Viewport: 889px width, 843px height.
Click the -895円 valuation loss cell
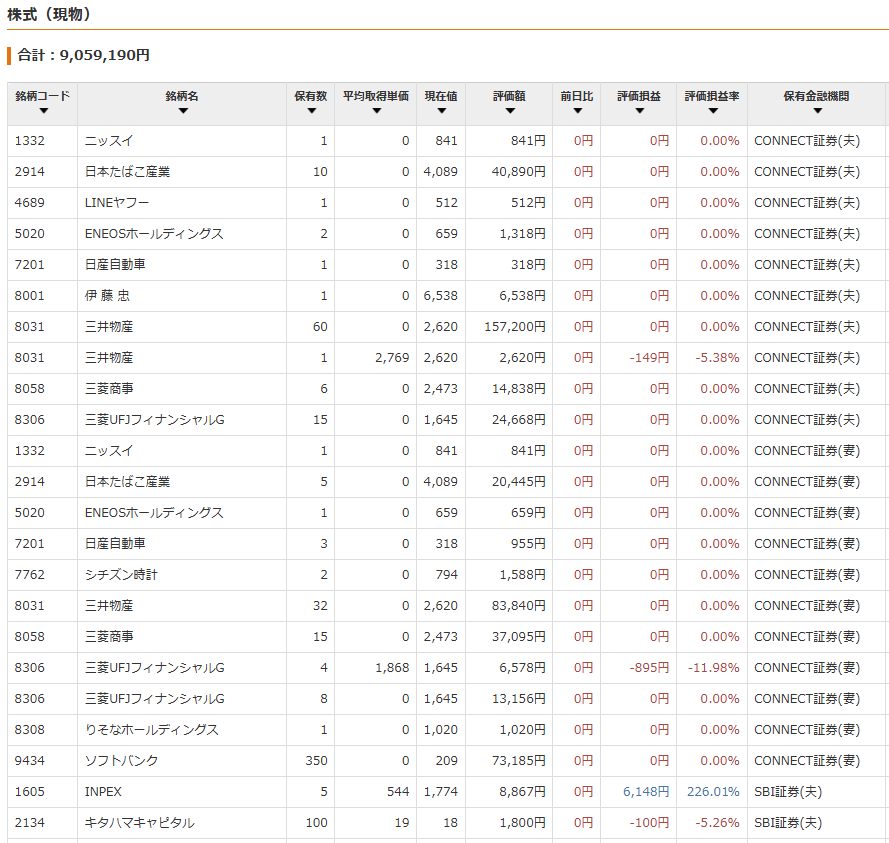pyautogui.click(x=638, y=668)
